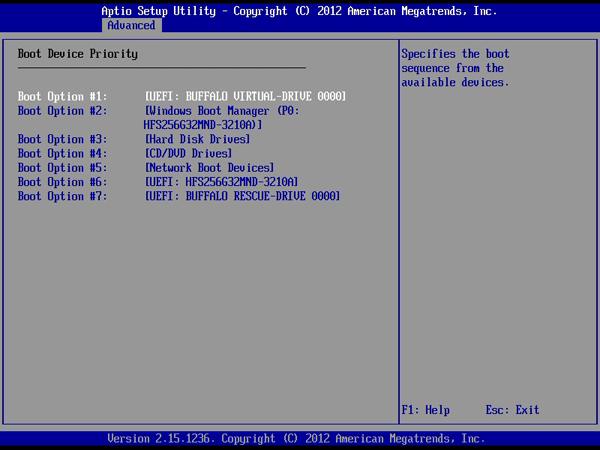Open the UEFI: BUFFALO VIRTUAL-DRIVE 0000 value

[245, 96]
